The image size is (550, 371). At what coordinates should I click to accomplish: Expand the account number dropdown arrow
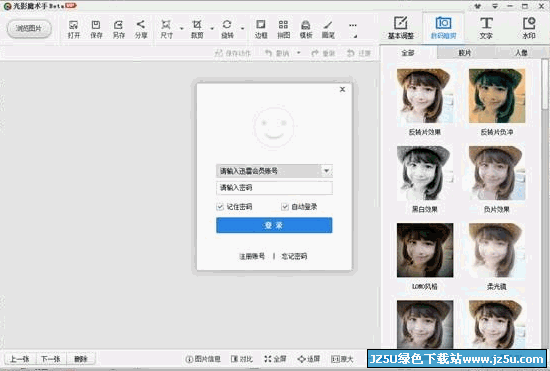click(x=327, y=171)
